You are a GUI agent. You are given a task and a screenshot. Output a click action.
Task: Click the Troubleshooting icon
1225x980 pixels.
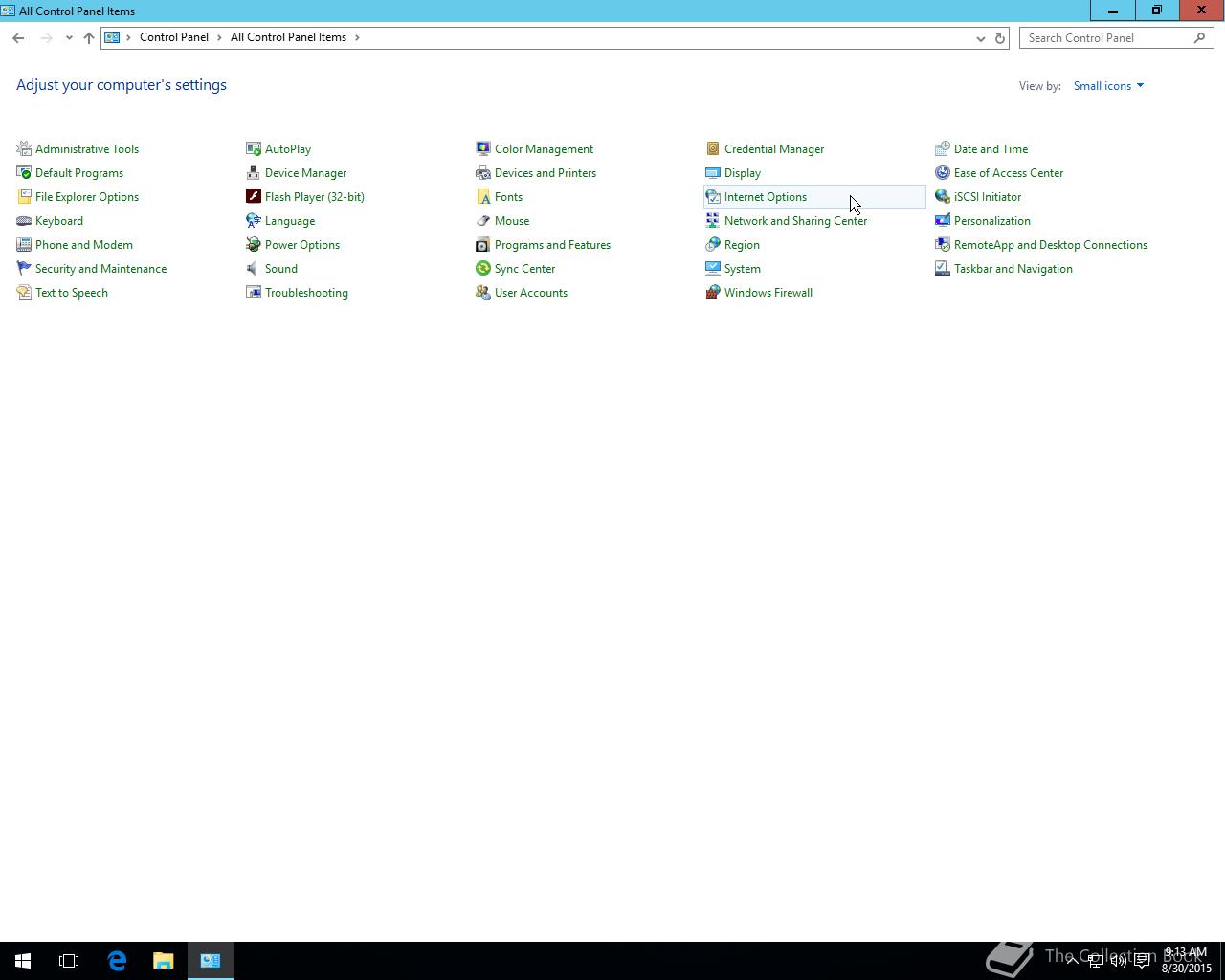pyautogui.click(x=254, y=292)
